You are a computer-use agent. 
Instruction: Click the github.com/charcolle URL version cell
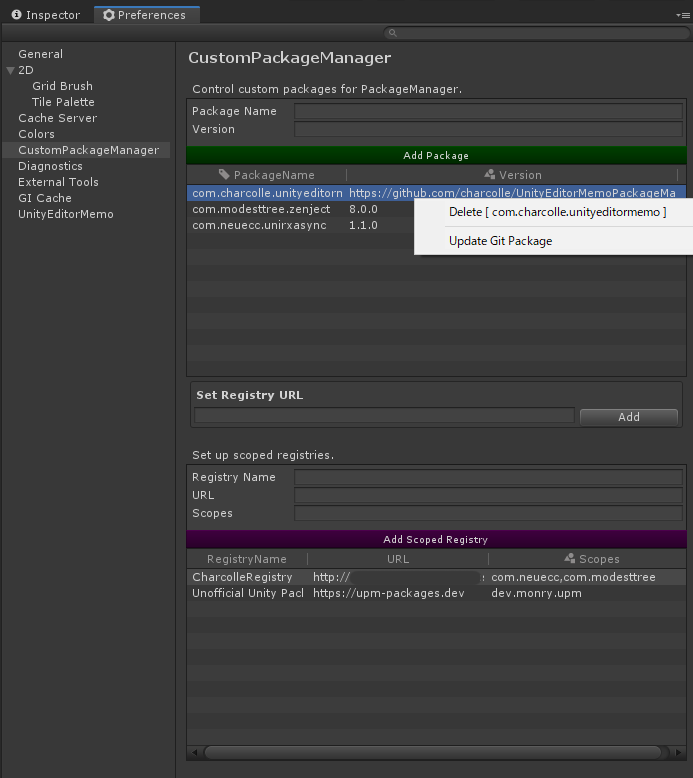pos(512,193)
